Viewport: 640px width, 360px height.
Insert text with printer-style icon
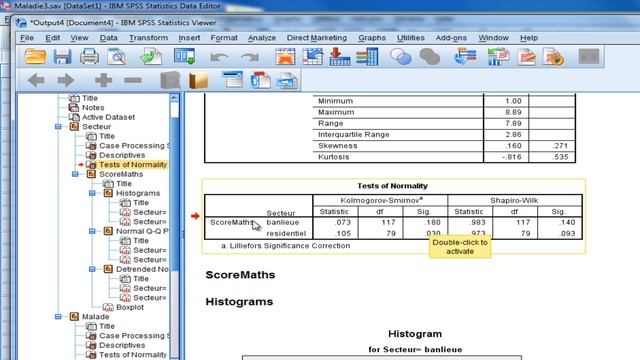287,80
